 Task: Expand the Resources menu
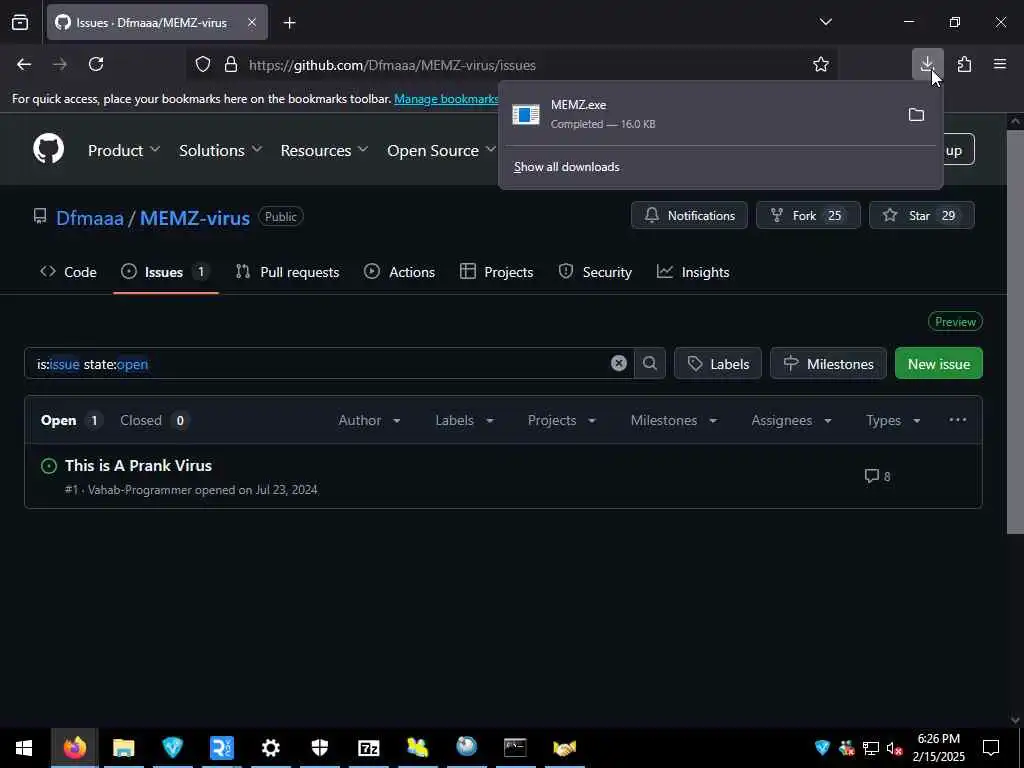324,150
